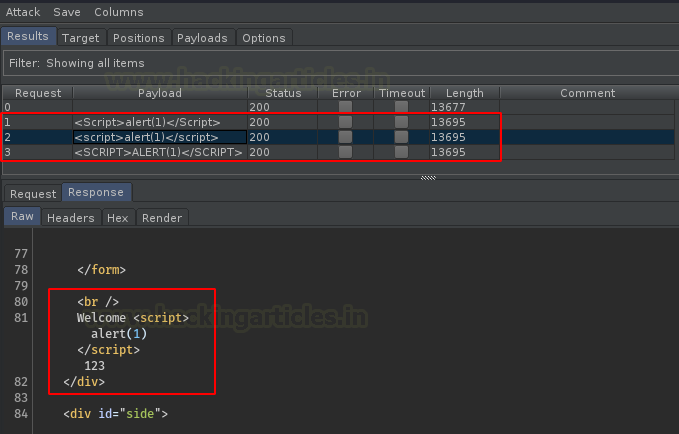679x434 pixels.
Task: Sort by the Payload column header
Action: pos(160,93)
